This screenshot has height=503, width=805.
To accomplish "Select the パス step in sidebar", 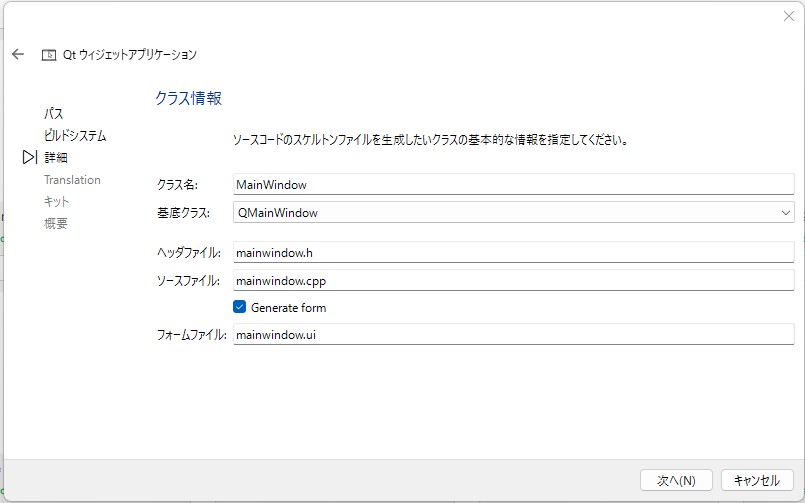I will pos(53,113).
